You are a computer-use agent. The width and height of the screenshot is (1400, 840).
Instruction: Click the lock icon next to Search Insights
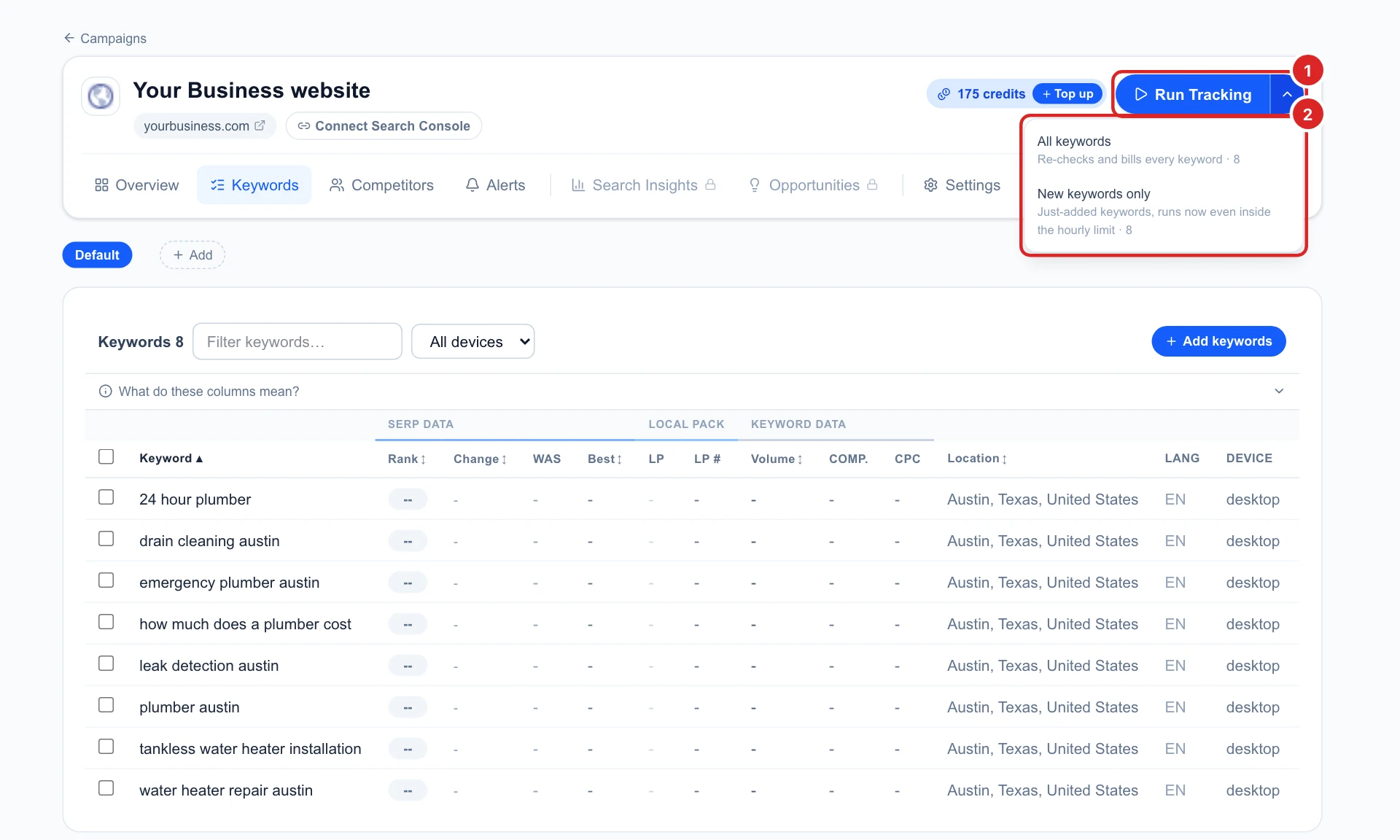[710, 185]
